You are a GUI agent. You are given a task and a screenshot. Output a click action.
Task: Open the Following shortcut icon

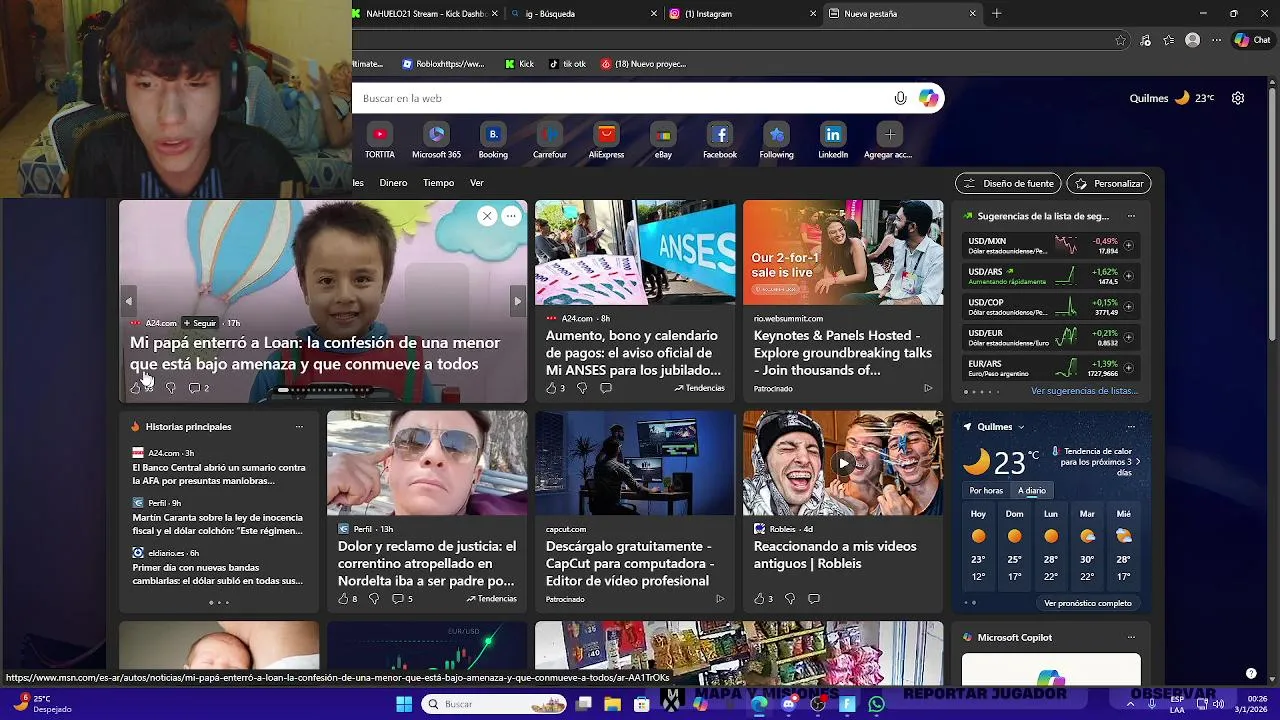click(776, 134)
